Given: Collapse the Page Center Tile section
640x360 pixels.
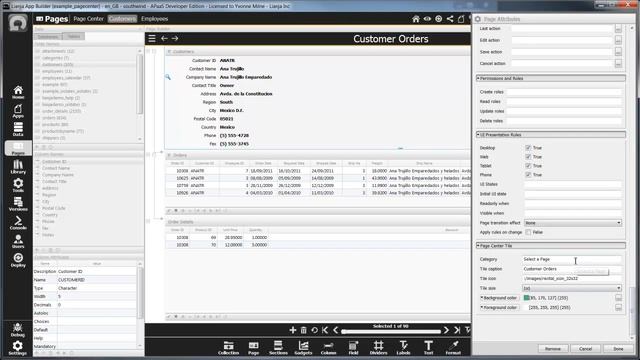Looking at the screenshot, I should pos(551,246).
